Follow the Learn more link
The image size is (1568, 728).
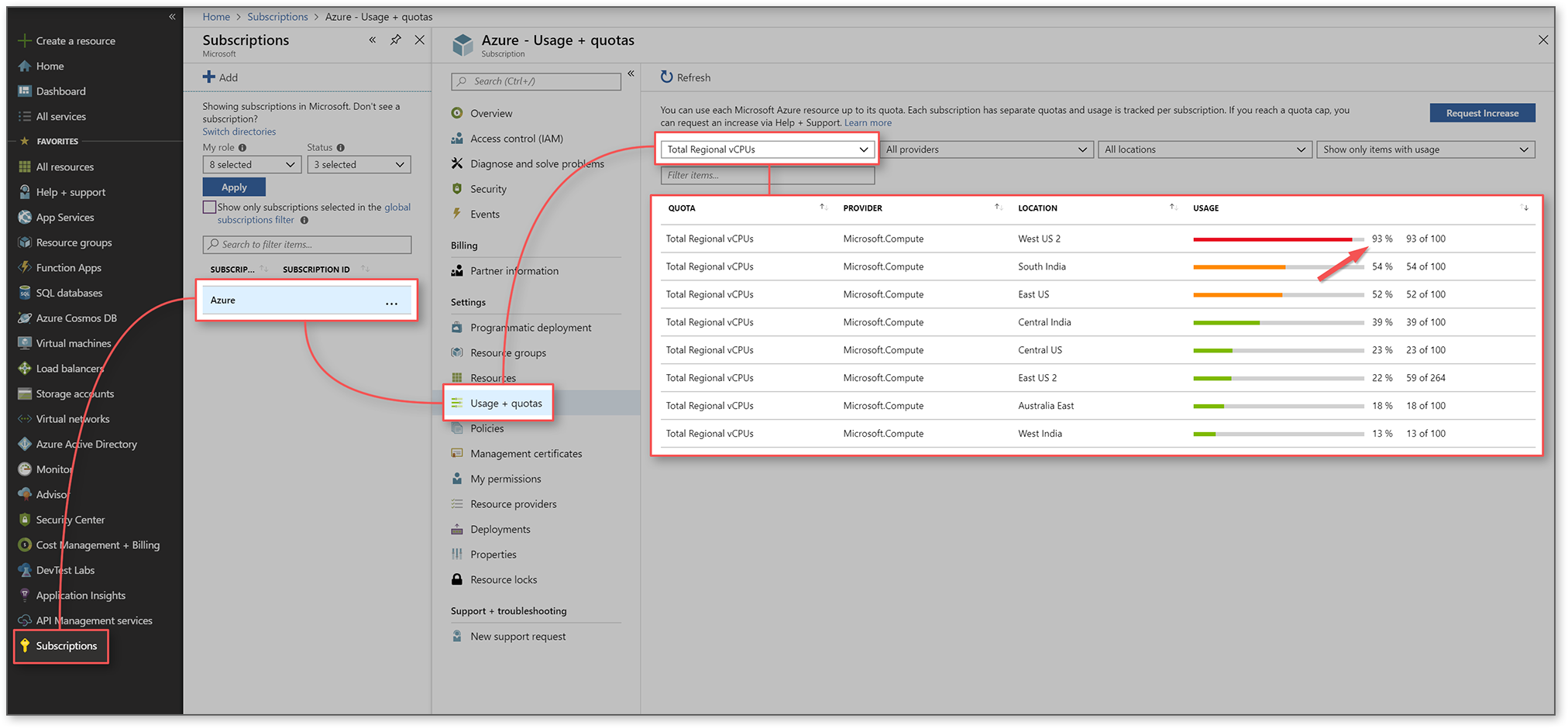(868, 122)
